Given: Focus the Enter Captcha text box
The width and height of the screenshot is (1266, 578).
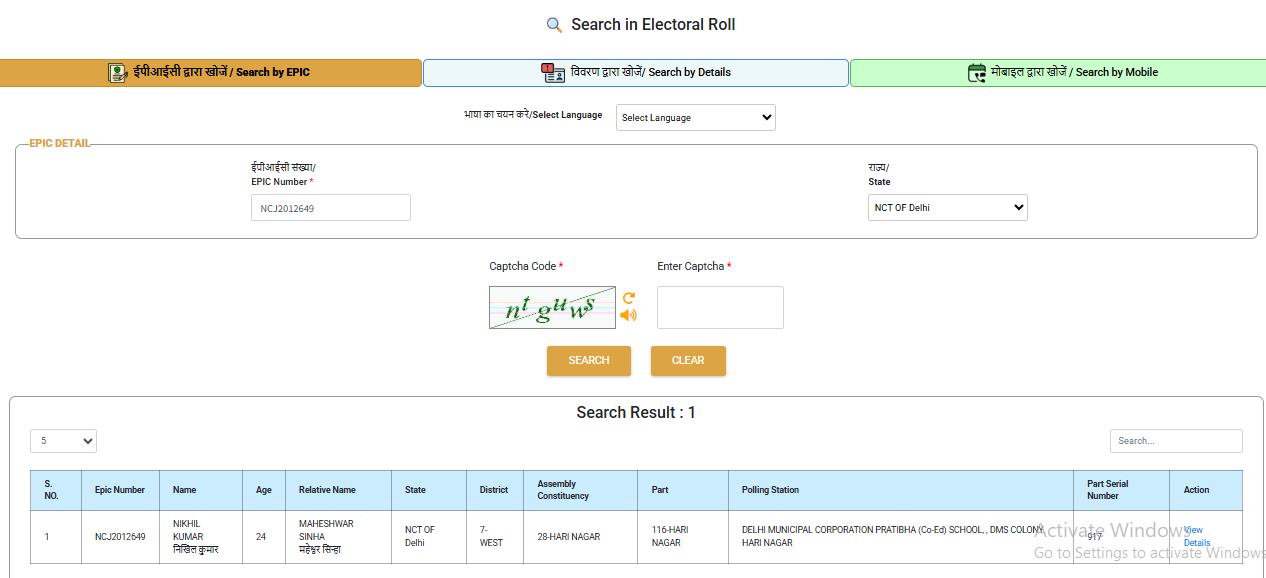Looking at the screenshot, I should click(x=720, y=307).
